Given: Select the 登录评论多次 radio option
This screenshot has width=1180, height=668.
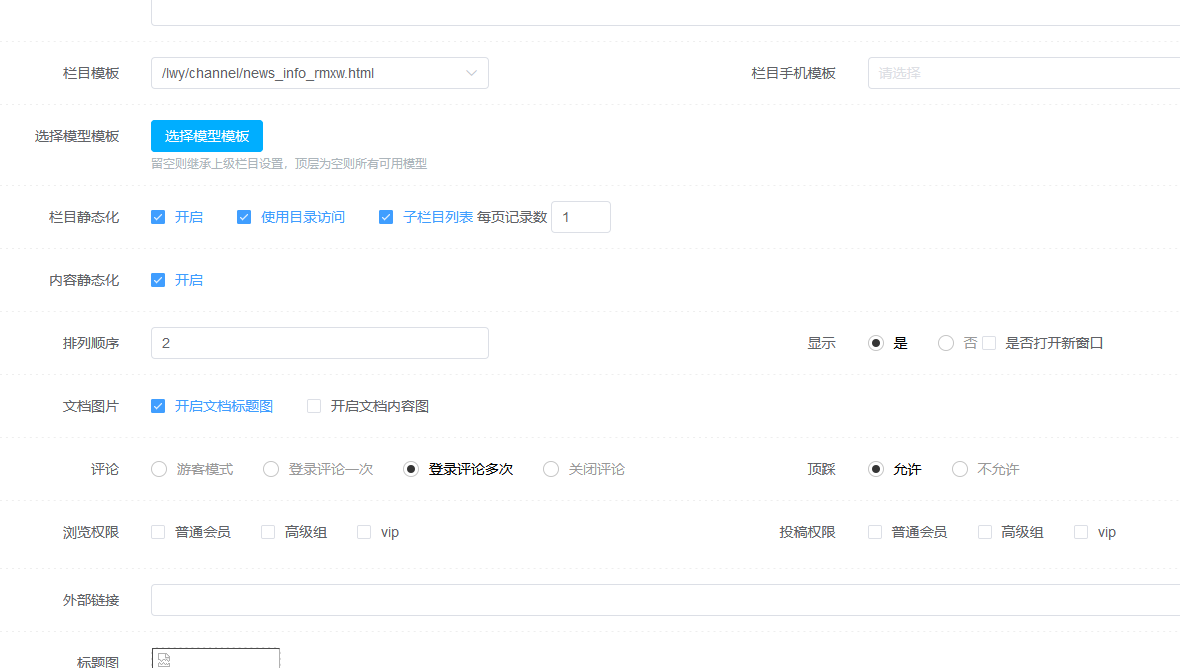Looking at the screenshot, I should [411, 469].
